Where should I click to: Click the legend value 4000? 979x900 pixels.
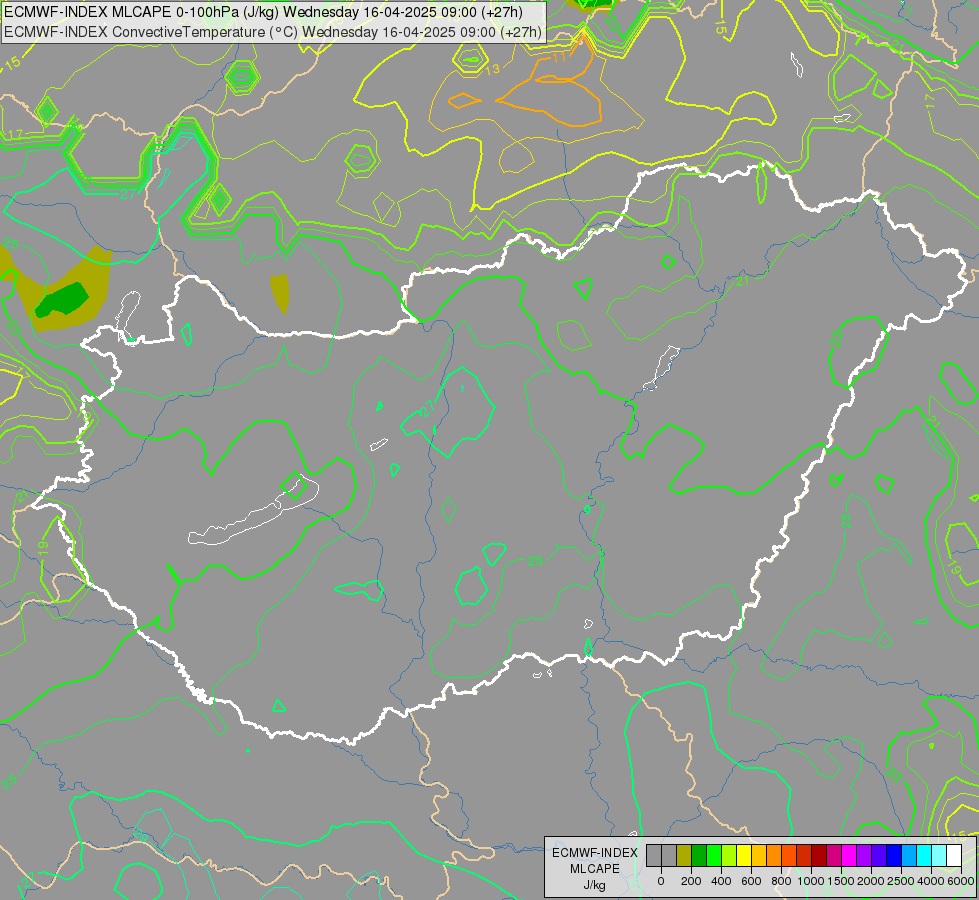pyautogui.click(x=931, y=881)
